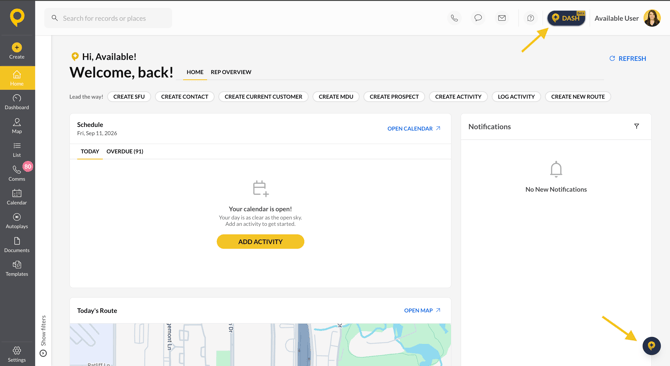Click CREATE ACTIVITY button
This screenshot has width=670, height=366.
click(458, 97)
